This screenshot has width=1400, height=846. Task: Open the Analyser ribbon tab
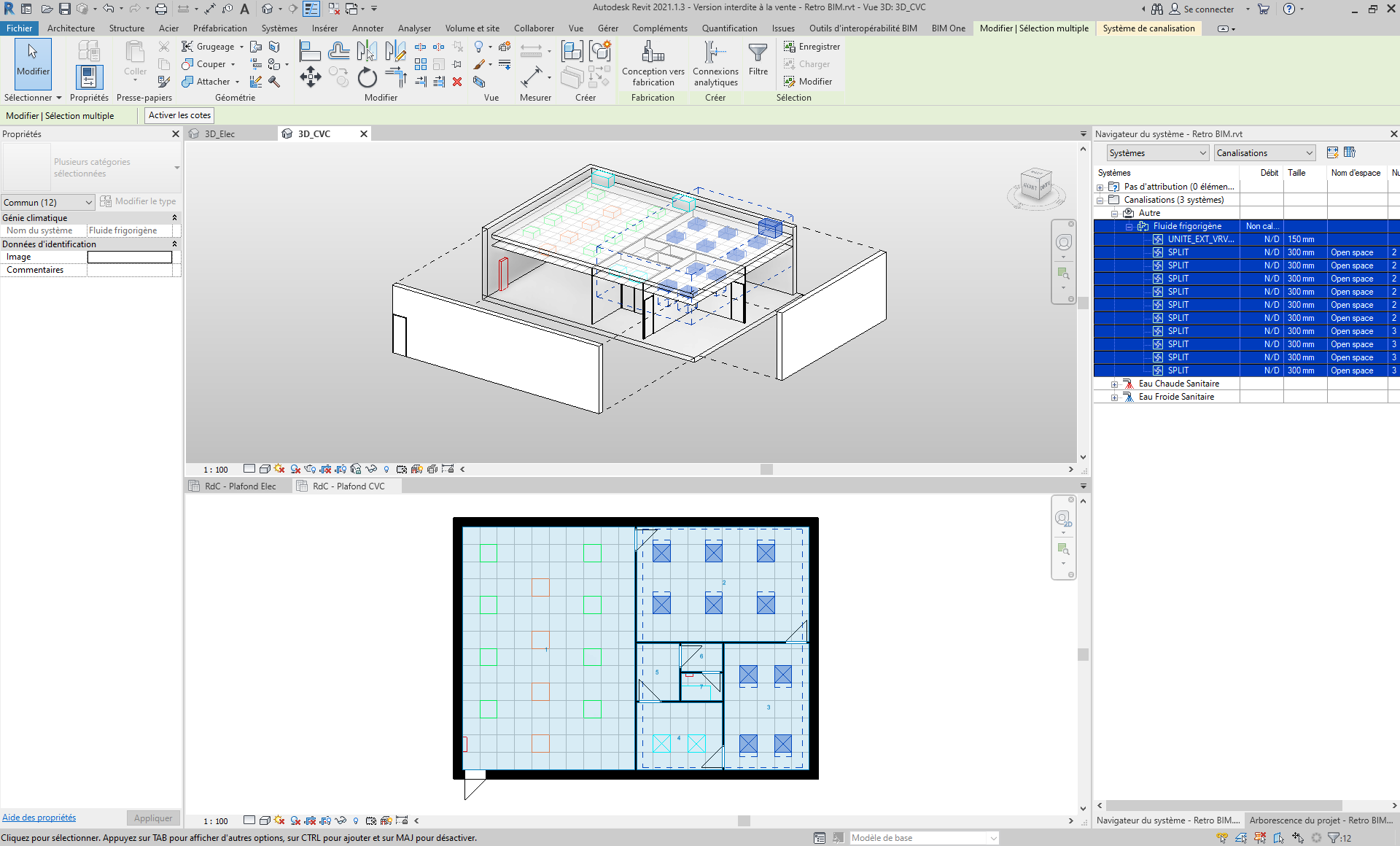pos(414,28)
